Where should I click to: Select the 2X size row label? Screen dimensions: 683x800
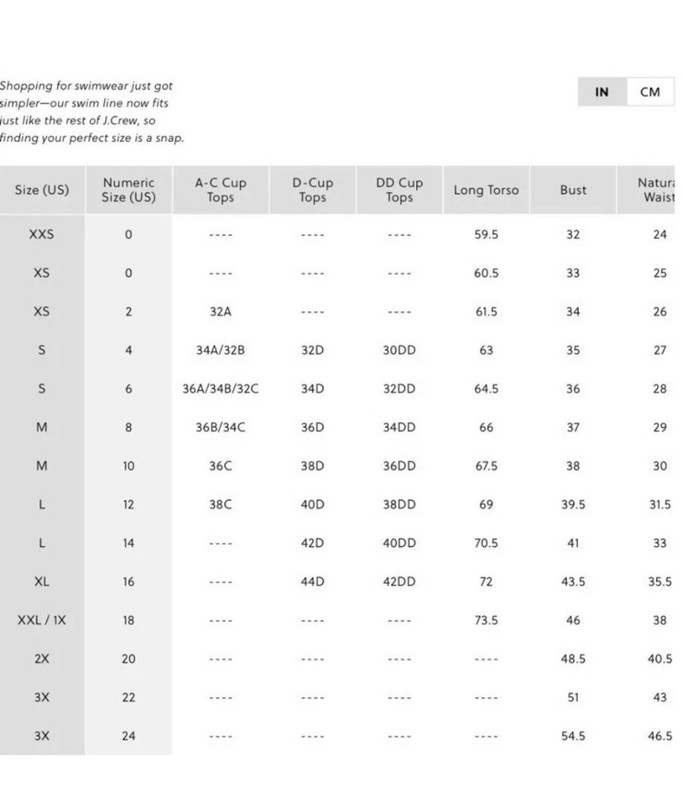pos(42,659)
